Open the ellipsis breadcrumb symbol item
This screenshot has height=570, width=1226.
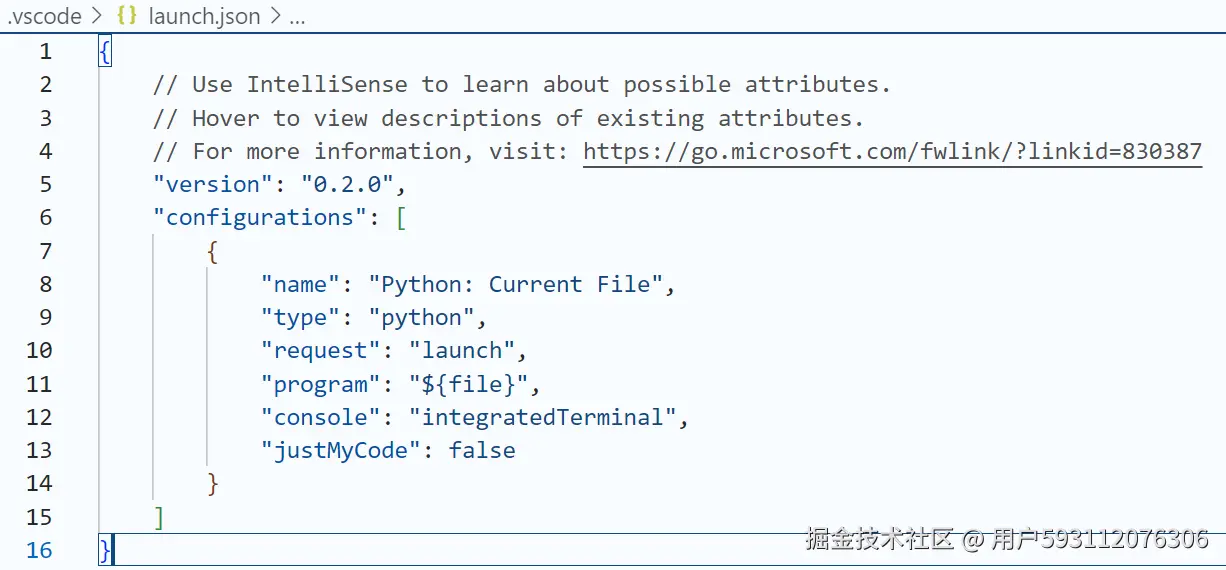pyautogui.click(x=296, y=17)
